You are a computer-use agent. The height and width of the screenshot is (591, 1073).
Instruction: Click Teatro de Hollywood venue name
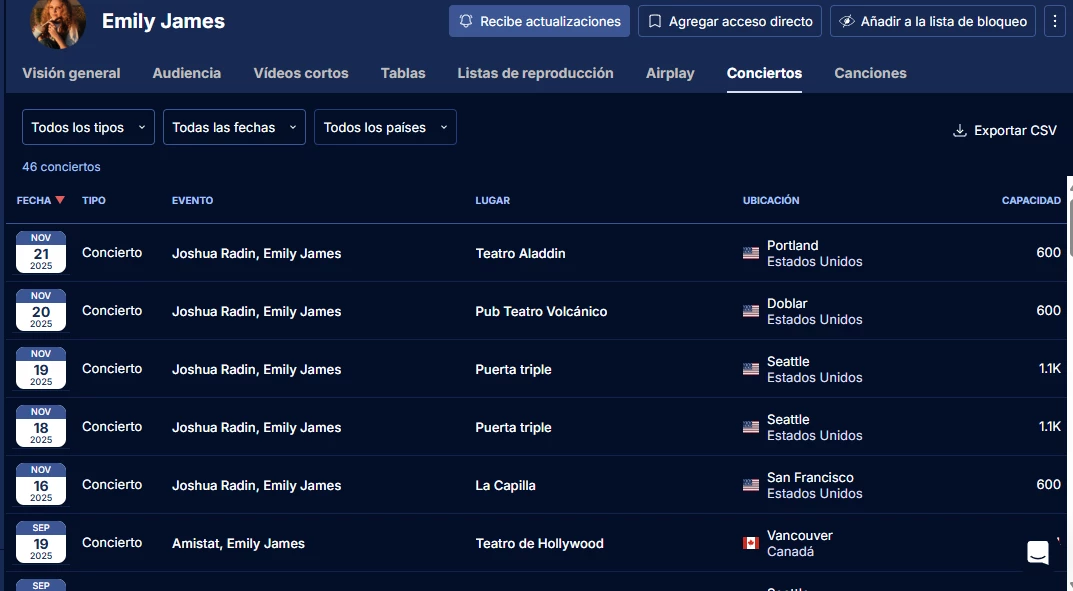[x=539, y=543]
